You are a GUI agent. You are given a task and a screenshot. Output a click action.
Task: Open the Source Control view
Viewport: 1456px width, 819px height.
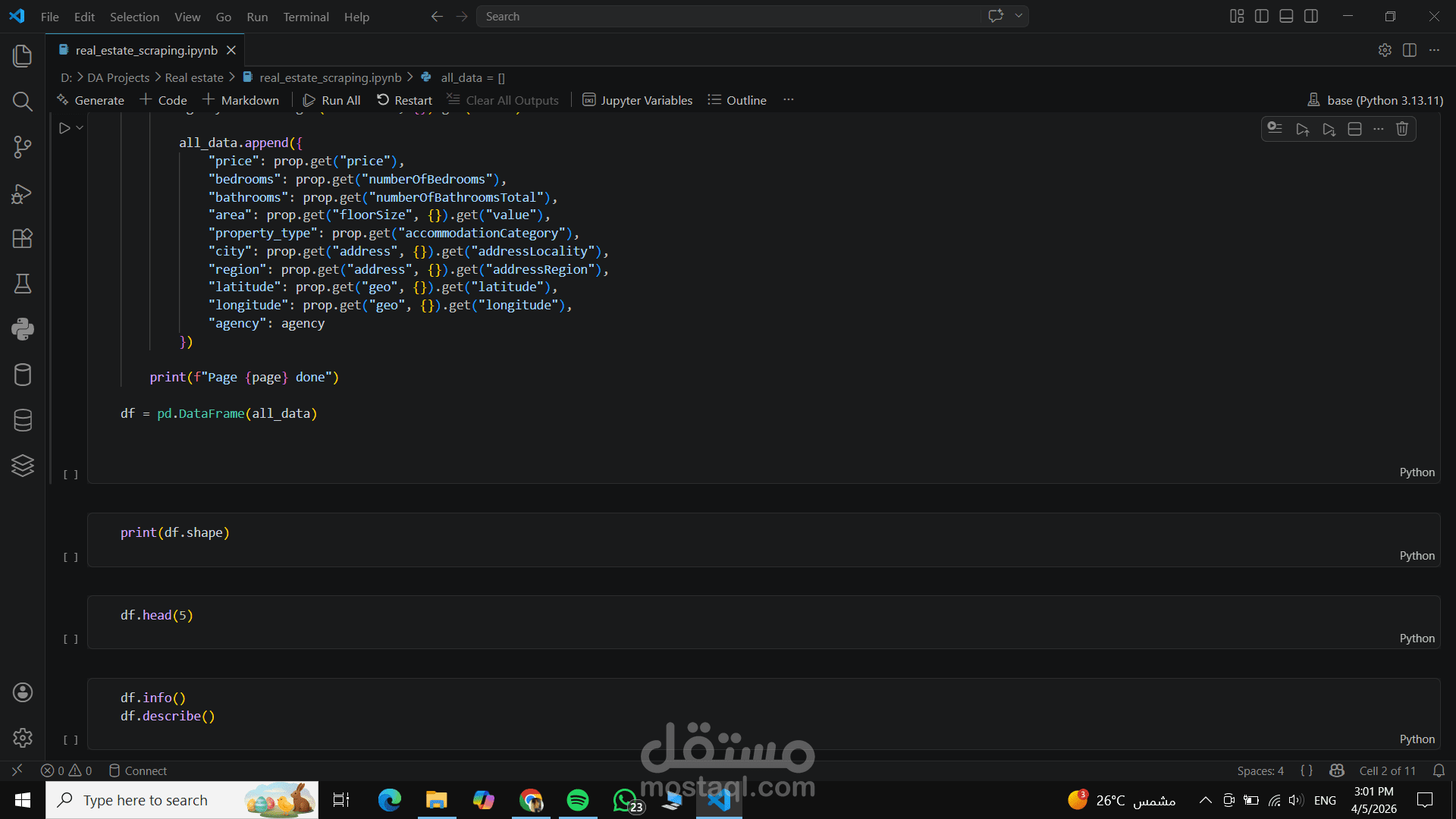click(23, 147)
